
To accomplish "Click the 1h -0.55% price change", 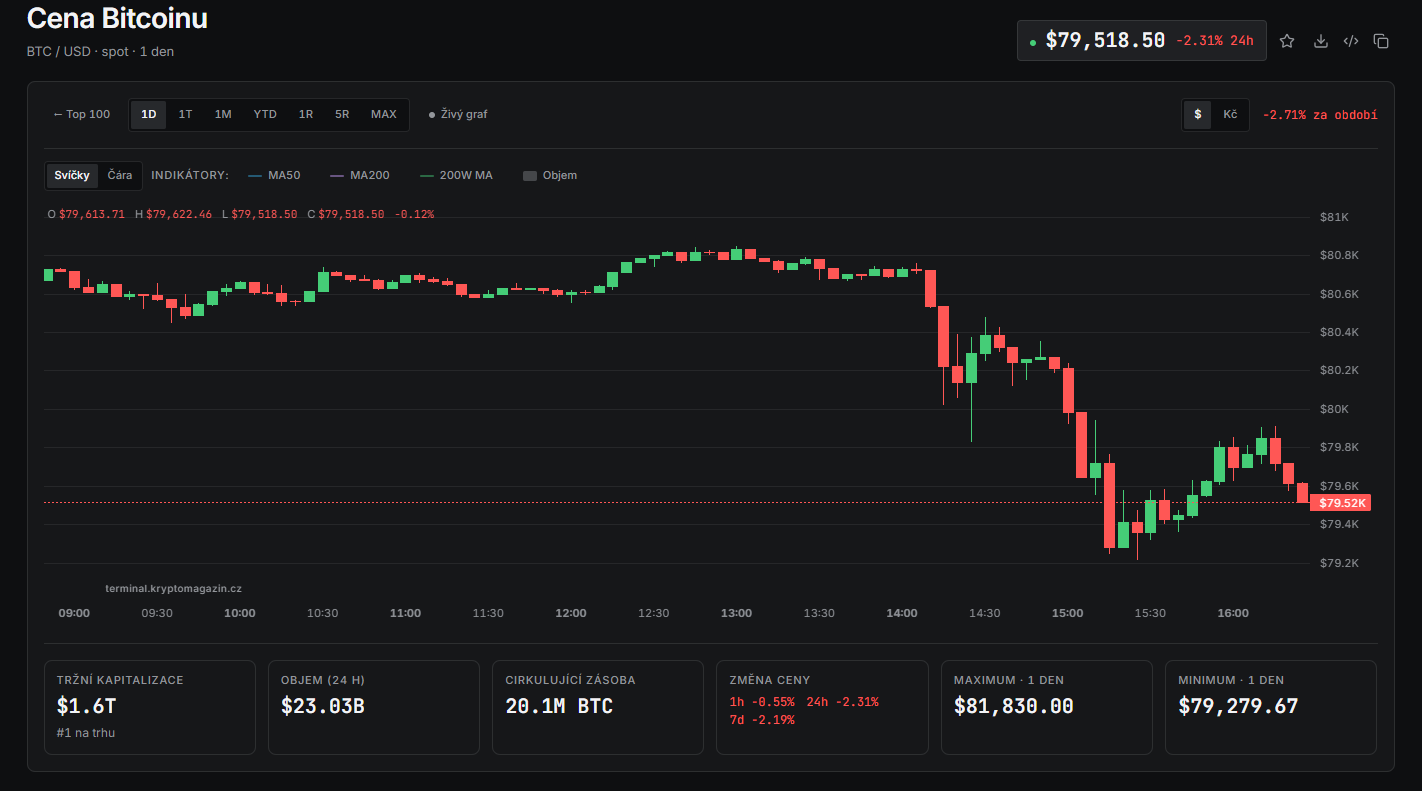I will [762, 702].
